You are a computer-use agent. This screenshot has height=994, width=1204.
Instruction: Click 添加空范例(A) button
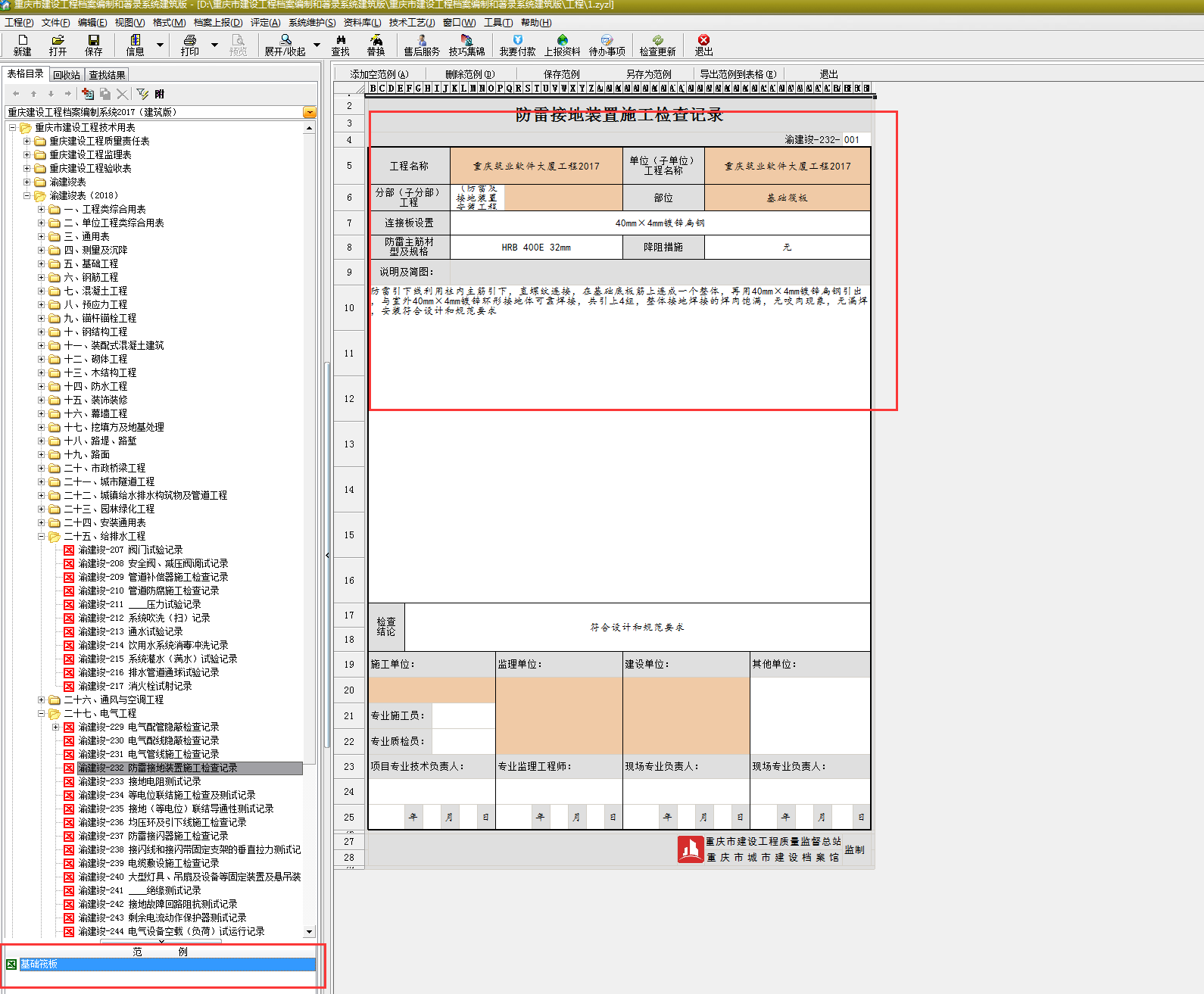pyautogui.click(x=379, y=74)
